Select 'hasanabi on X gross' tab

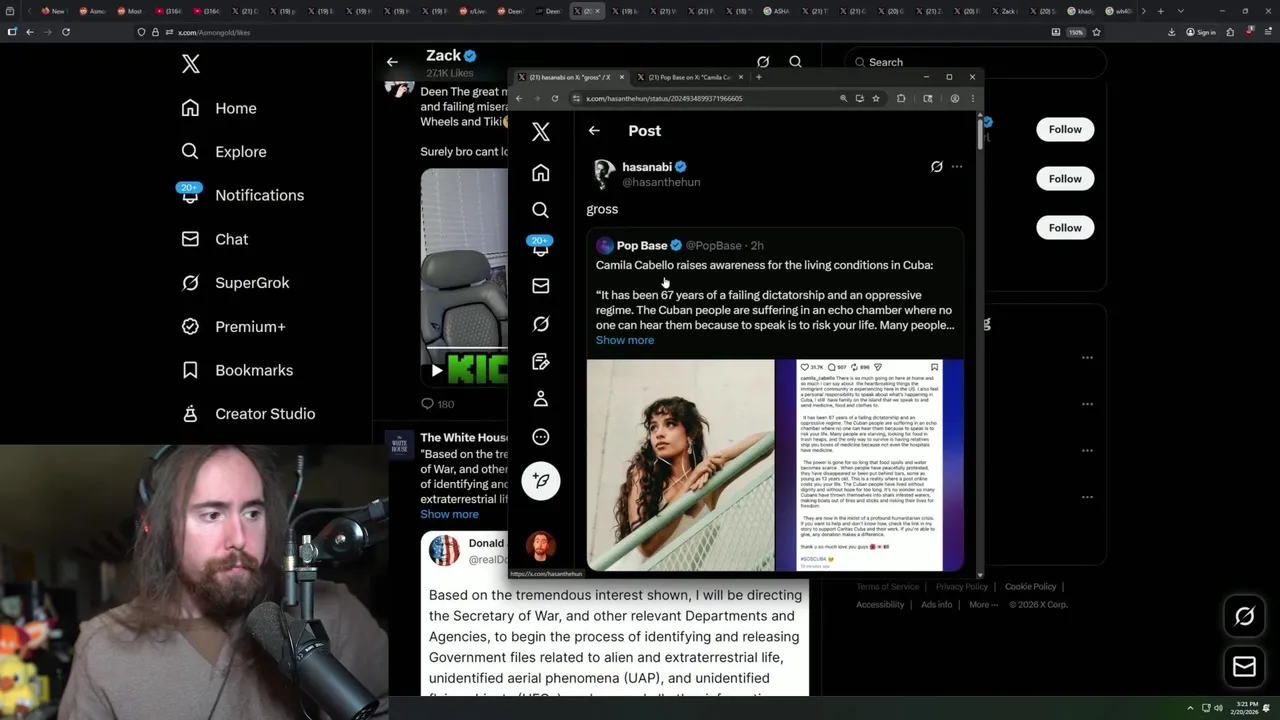[568, 77]
